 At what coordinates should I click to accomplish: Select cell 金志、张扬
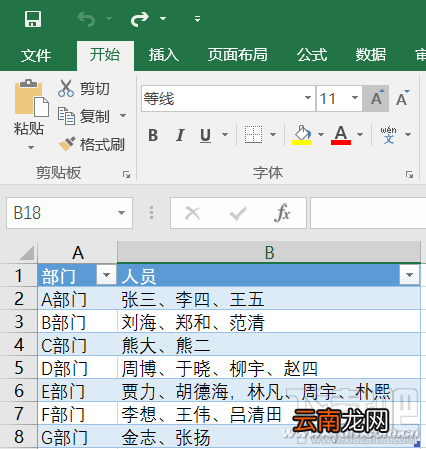pyautogui.click(x=269, y=437)
